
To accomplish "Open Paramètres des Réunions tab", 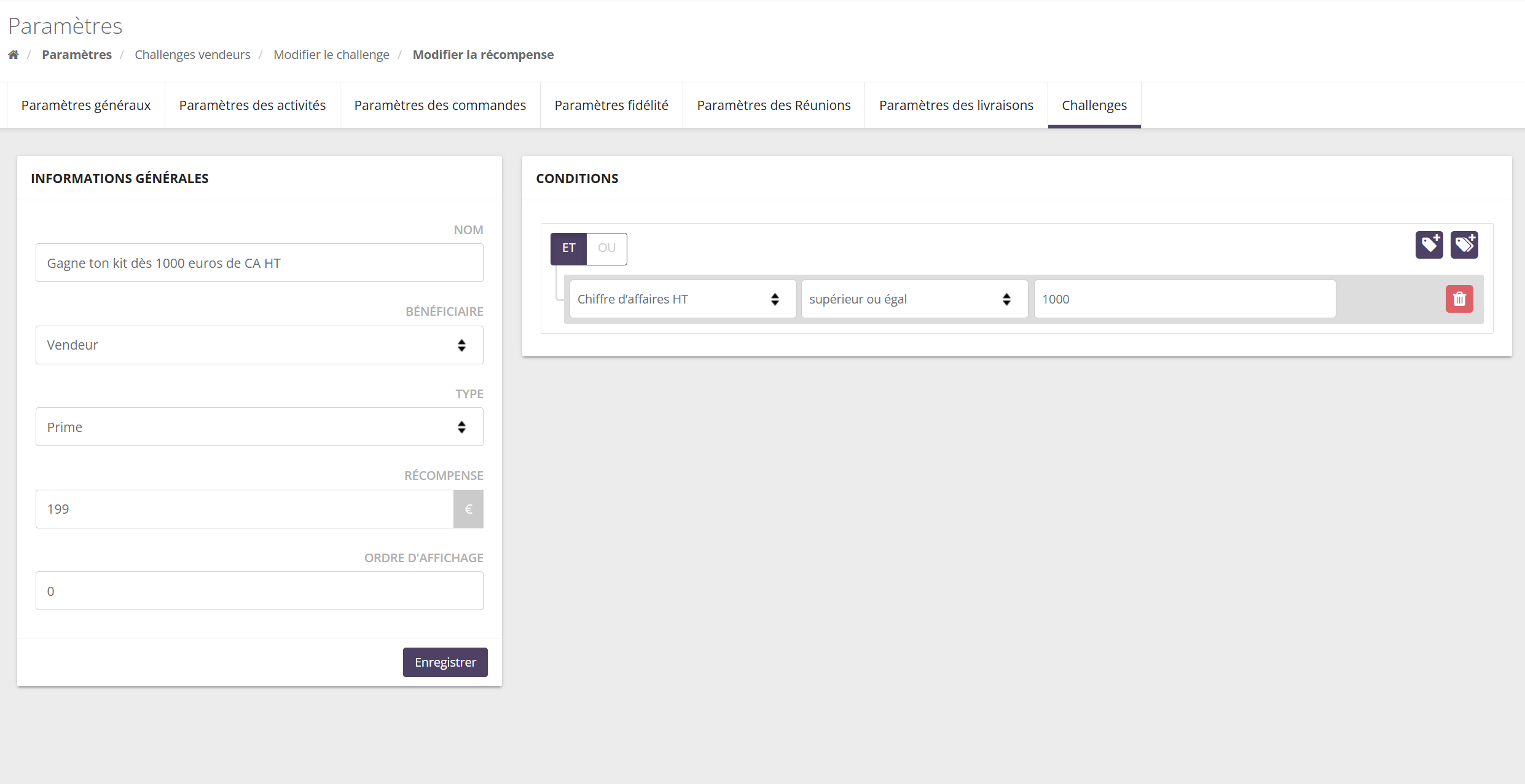I will click(774, 105).
